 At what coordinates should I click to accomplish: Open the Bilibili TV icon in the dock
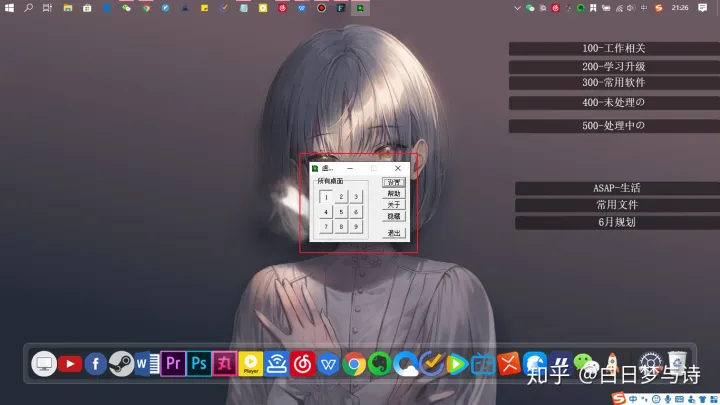coord(483,364)
